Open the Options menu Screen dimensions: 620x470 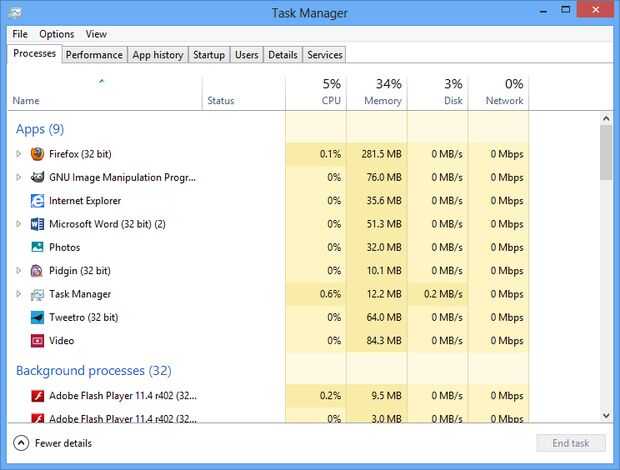57,34
